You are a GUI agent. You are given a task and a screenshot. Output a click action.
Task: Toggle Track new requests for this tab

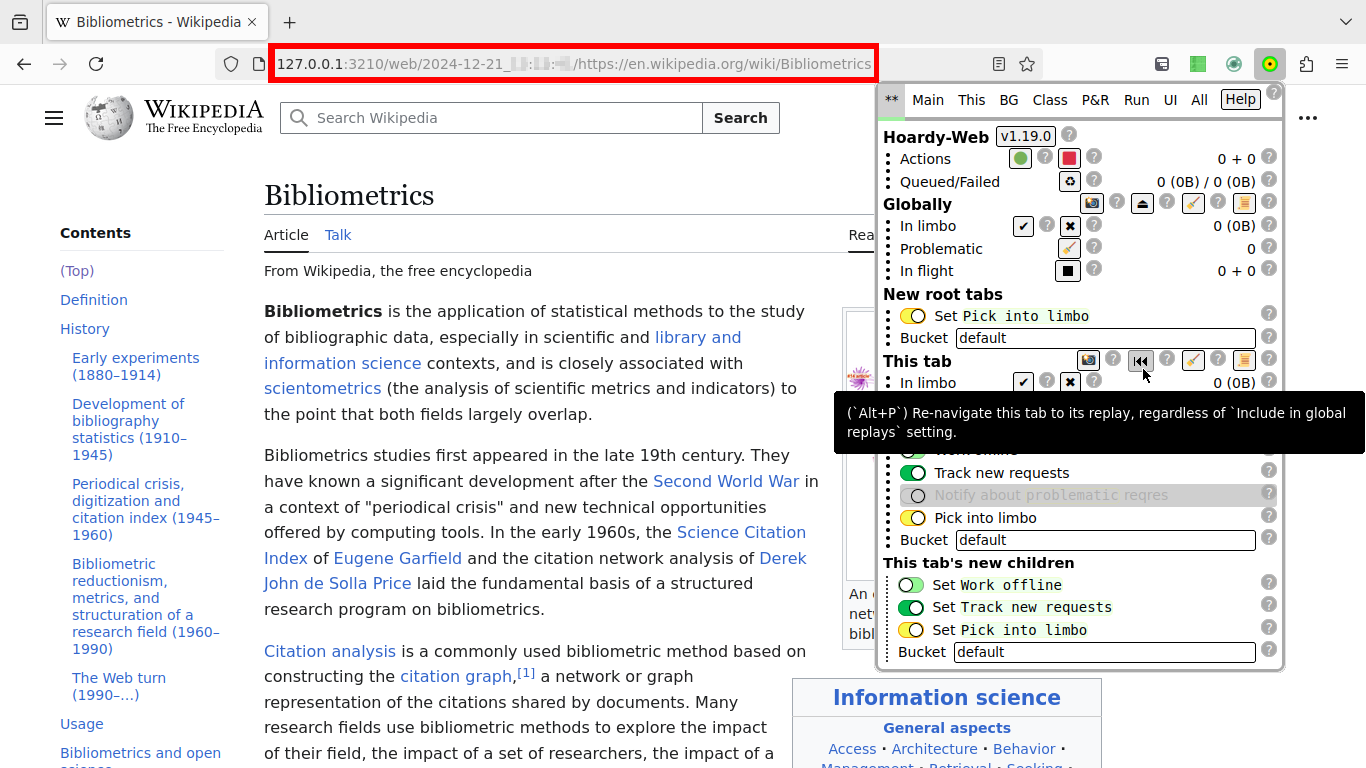(x=912, y=473)
